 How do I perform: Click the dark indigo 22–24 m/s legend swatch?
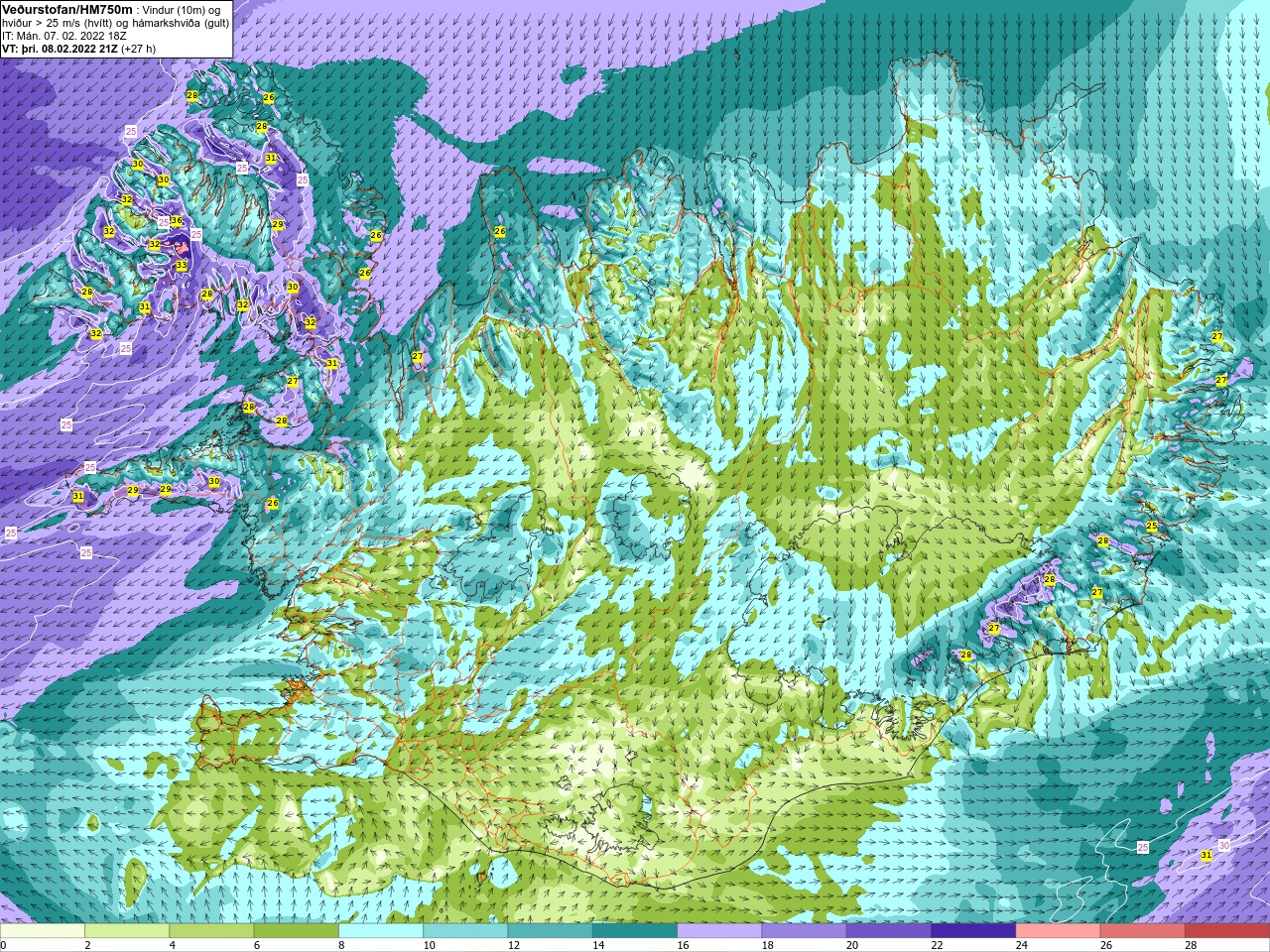(x=973, y=931)
